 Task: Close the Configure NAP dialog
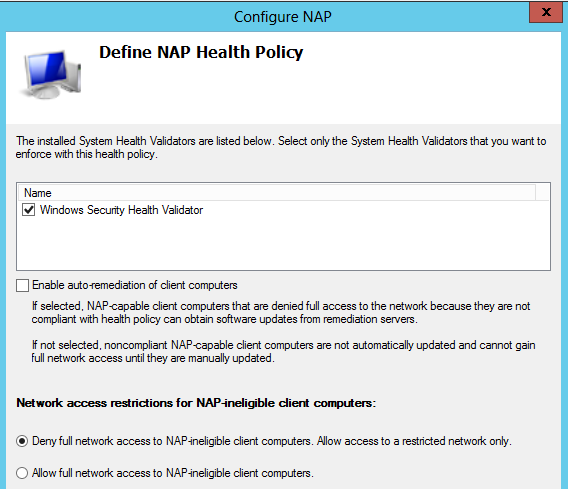546,12
